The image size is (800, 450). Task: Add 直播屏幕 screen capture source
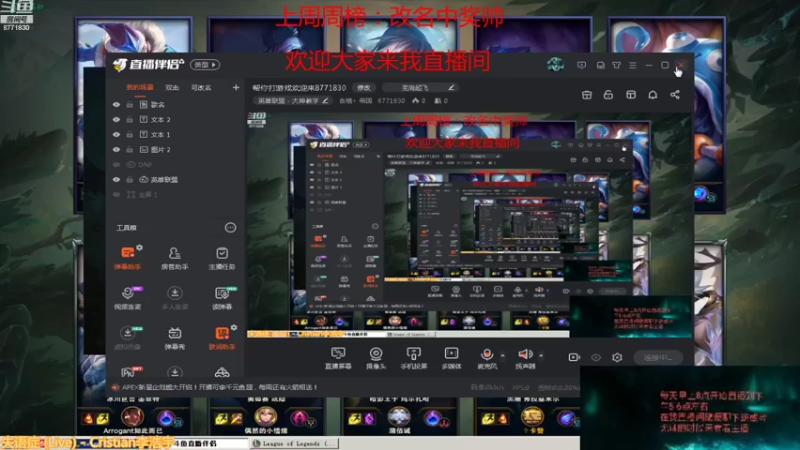point(338,358)
